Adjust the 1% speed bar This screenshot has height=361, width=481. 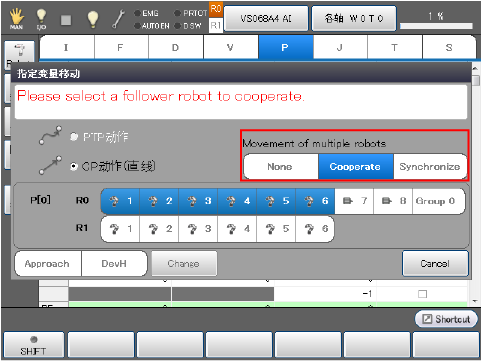[x=436, y=26]
